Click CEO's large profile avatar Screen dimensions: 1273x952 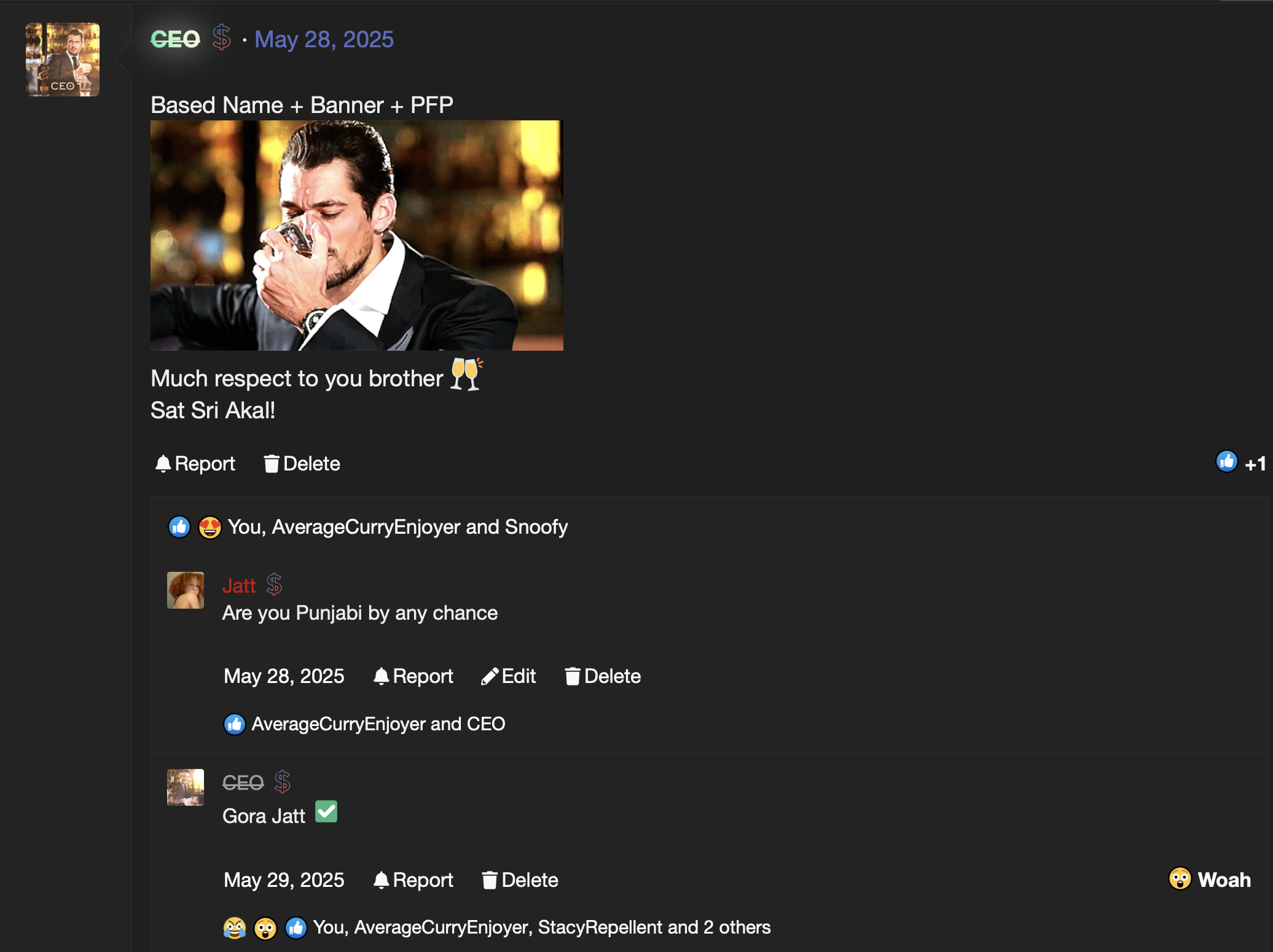point(62,60)
